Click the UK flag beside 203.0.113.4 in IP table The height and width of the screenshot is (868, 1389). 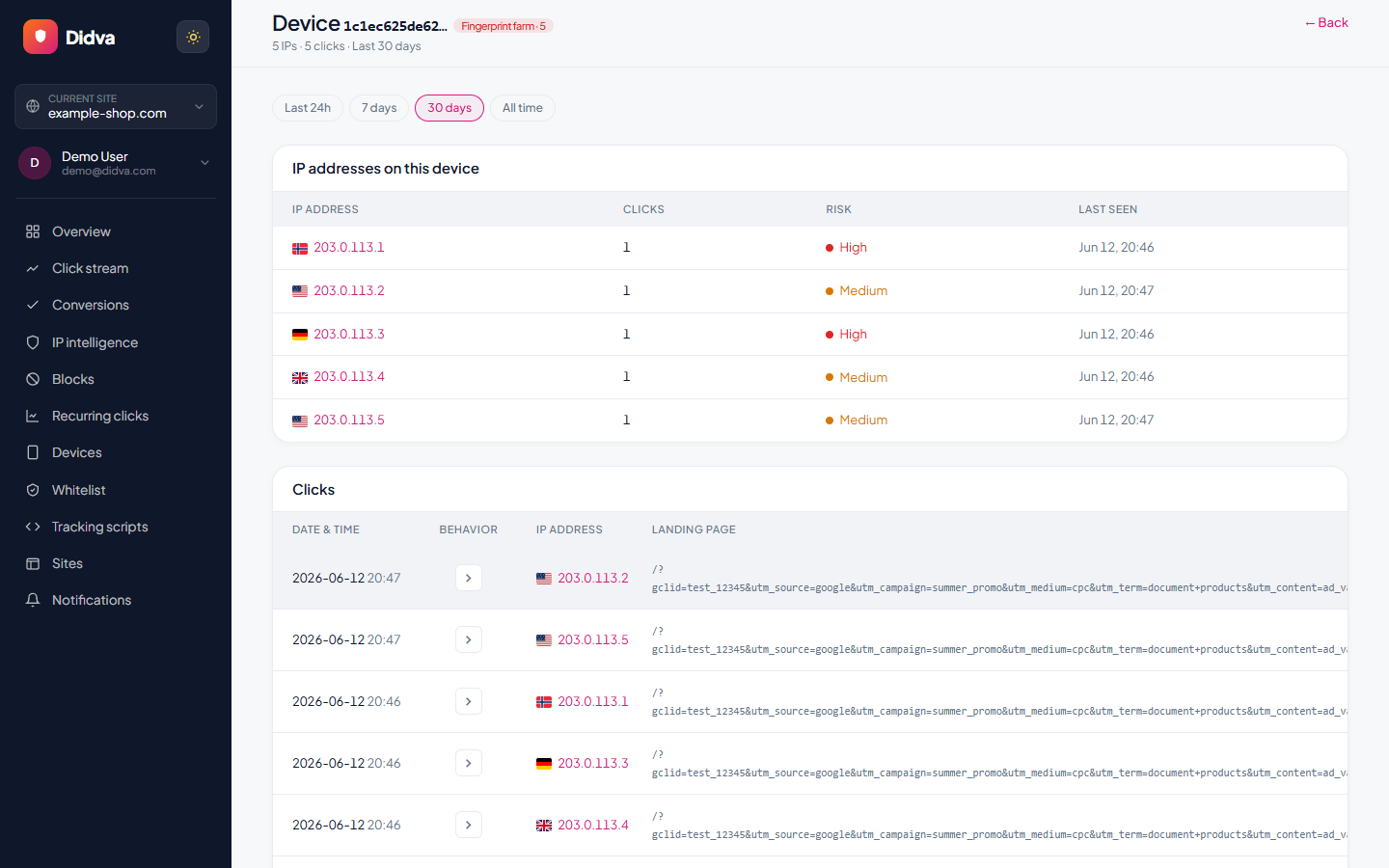300,378
